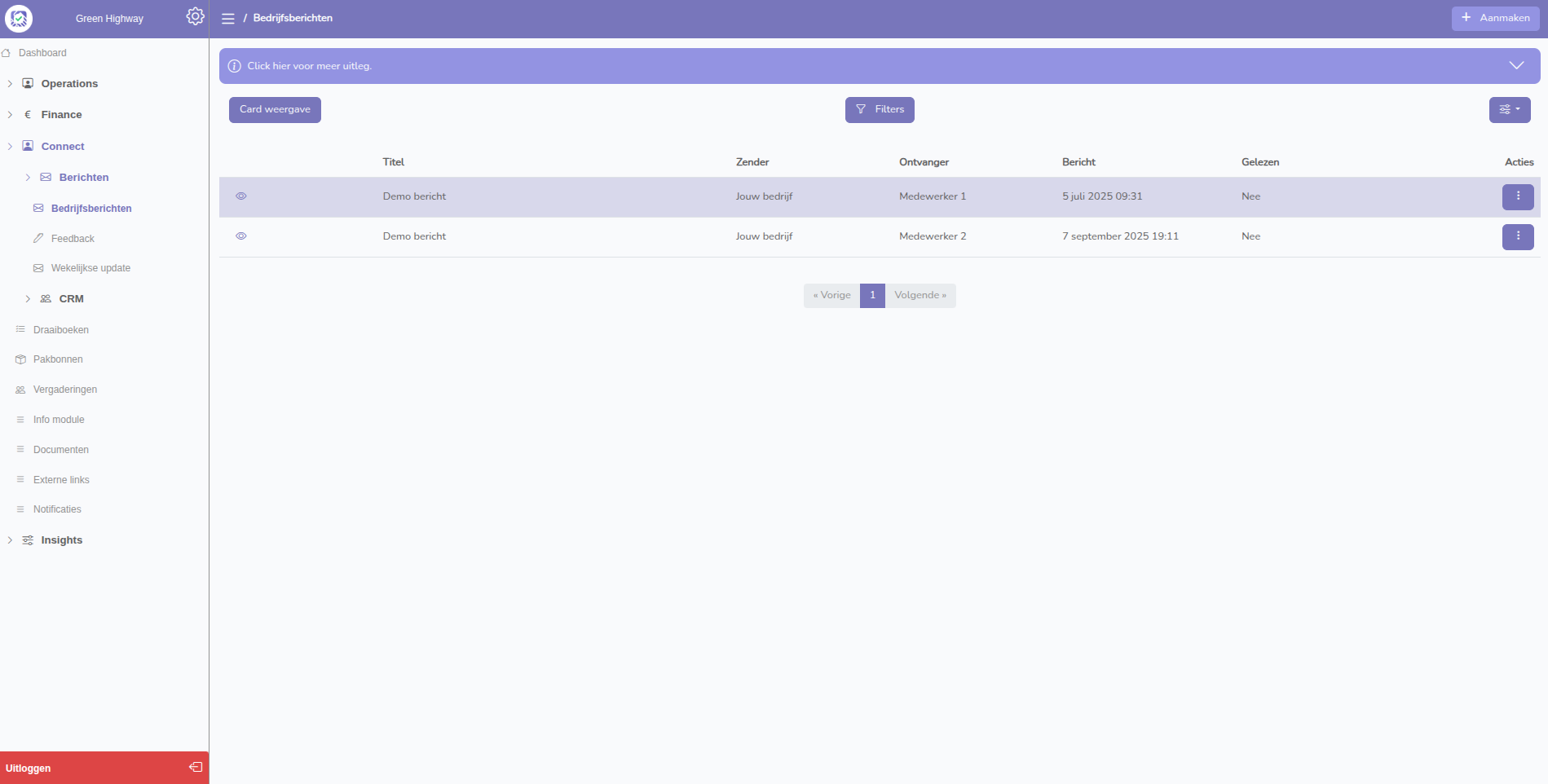
Task: Switch to Card weergave view
Action: pyautogui.click(x=275, y=110)
